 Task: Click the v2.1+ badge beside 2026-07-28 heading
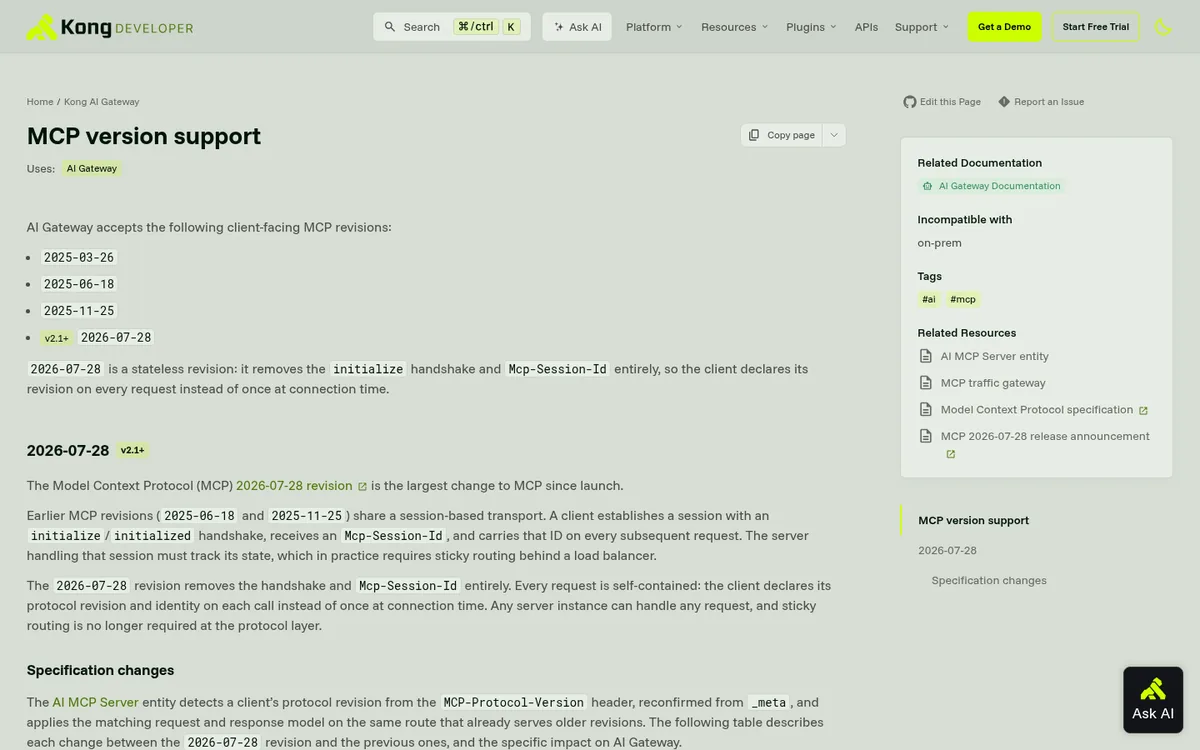click(133, 450)
